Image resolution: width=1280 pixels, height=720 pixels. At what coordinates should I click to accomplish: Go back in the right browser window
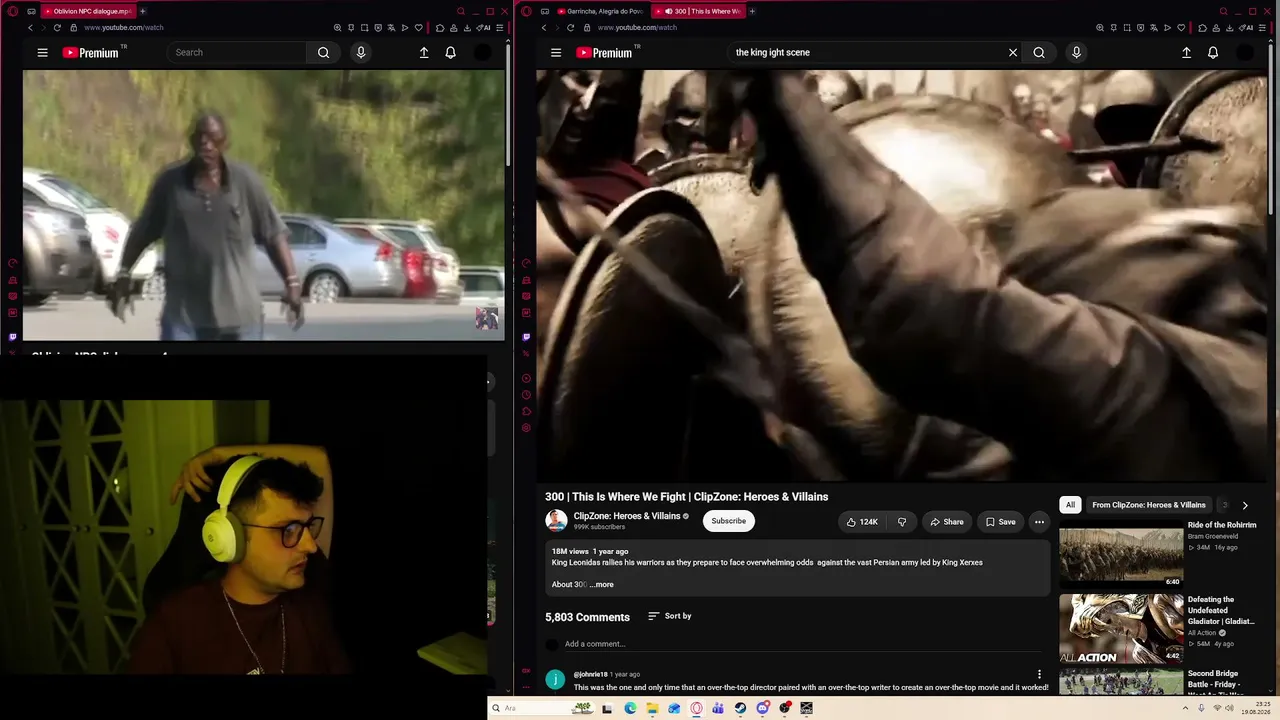click(544, 28)
